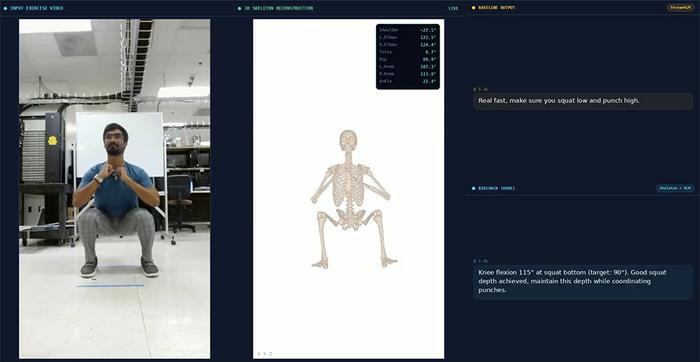Select the 3D Skeleton Reconstruction panel title

279,8
